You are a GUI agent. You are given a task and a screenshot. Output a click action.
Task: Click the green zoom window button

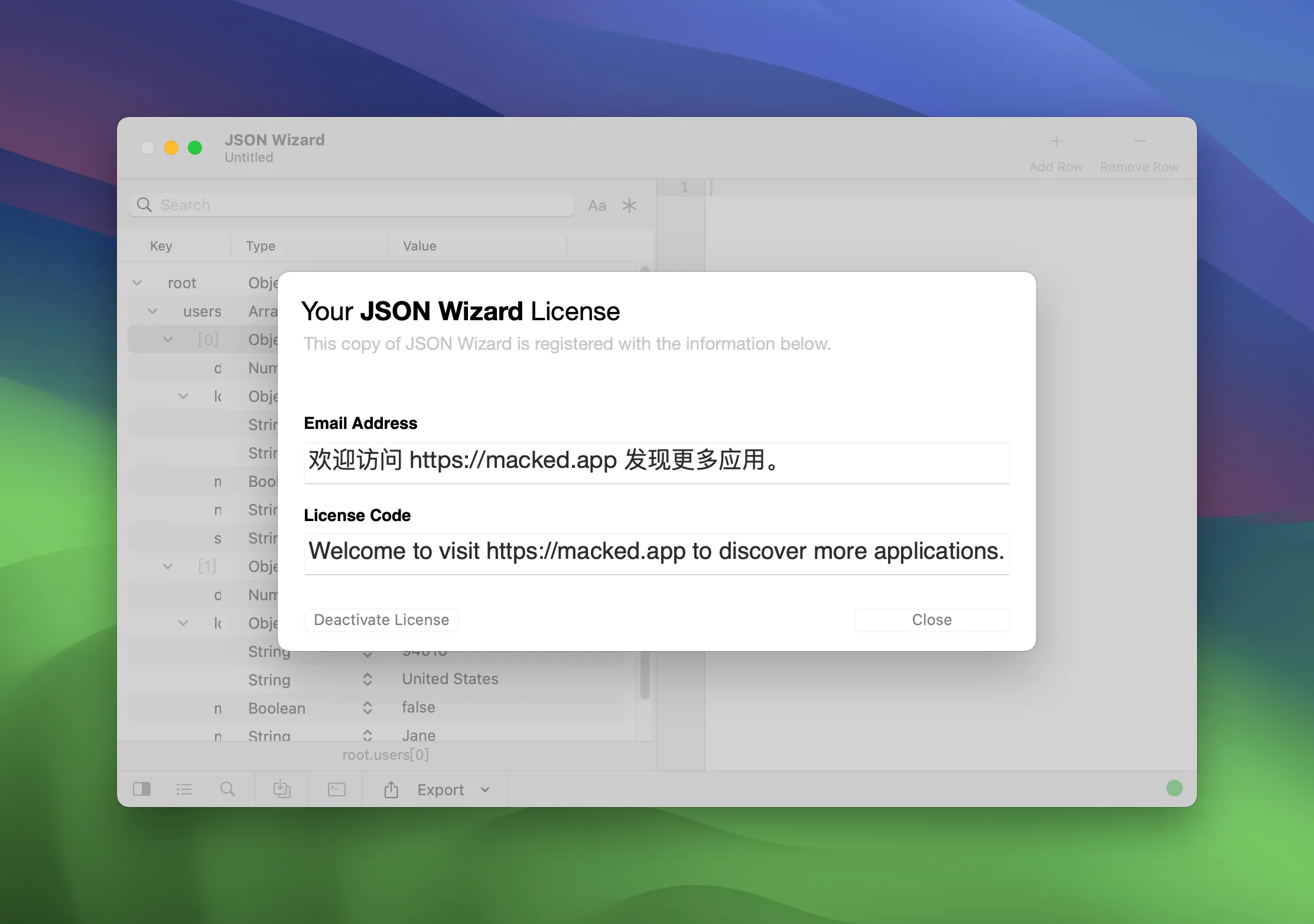pyautogui.click(x=195, y=148)
